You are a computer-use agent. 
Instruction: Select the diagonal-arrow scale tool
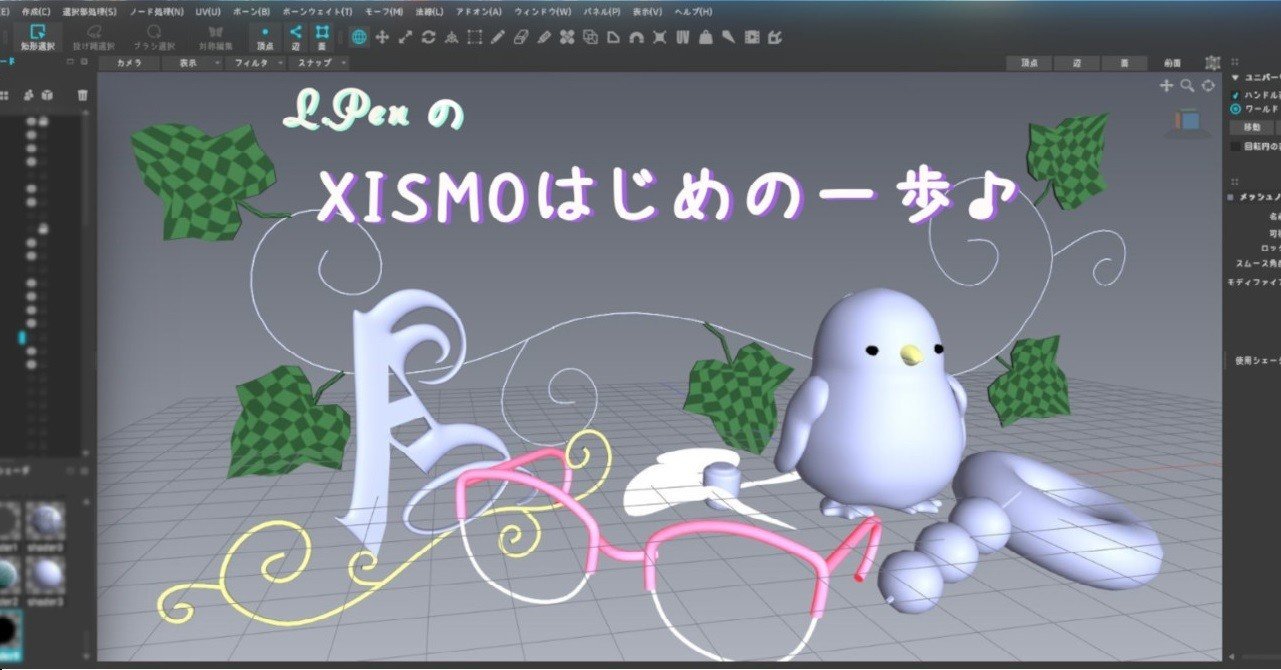405,37
